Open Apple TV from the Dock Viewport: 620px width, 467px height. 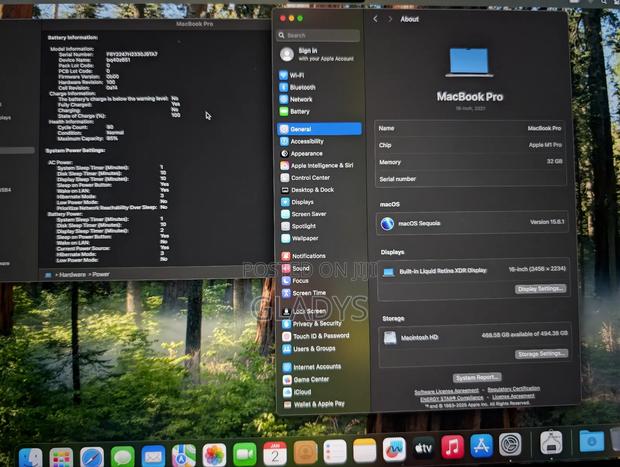pyautogui.click(x=423, y=448)
